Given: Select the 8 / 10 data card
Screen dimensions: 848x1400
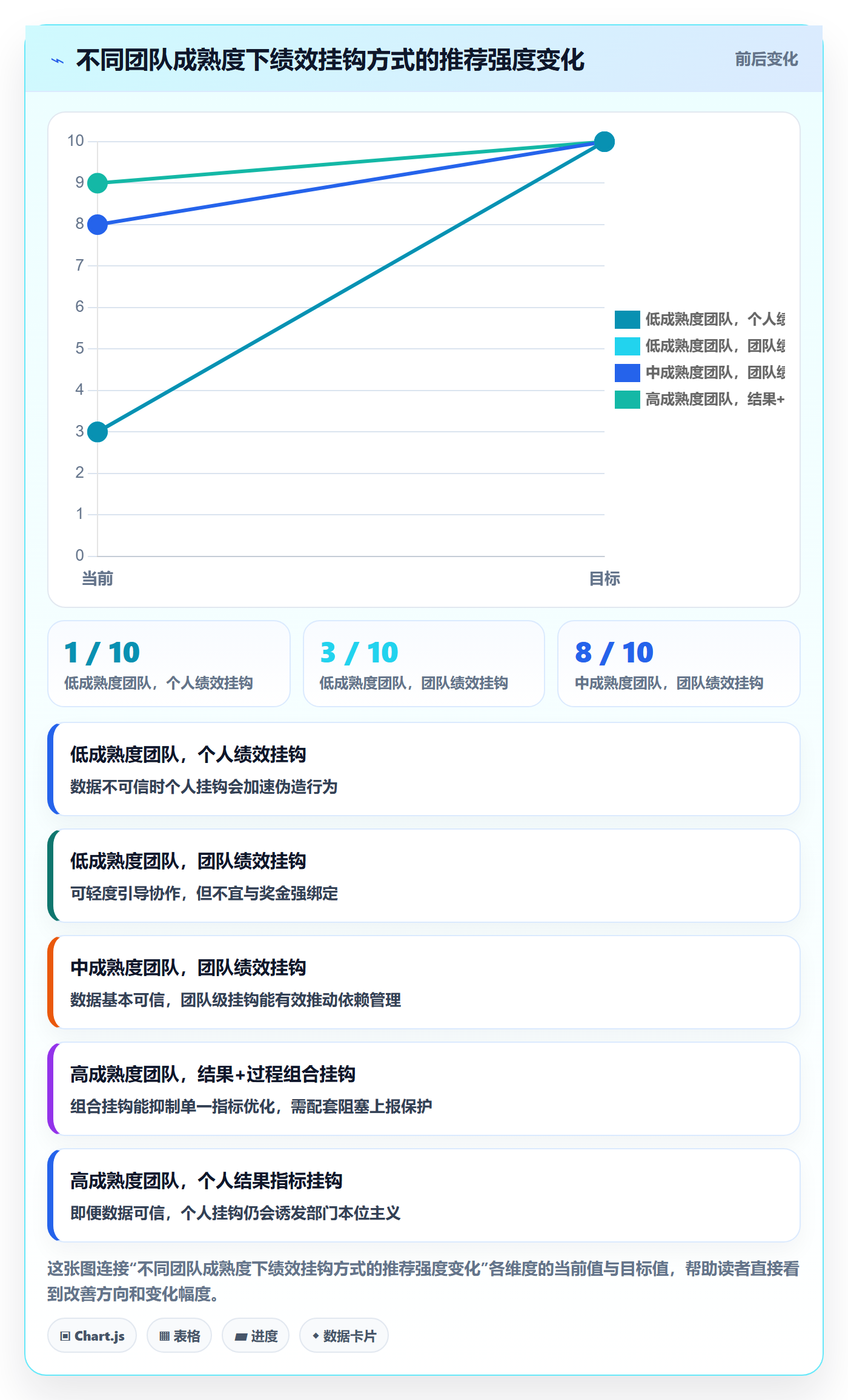Looking at the screenshot, I should point(679,664).
